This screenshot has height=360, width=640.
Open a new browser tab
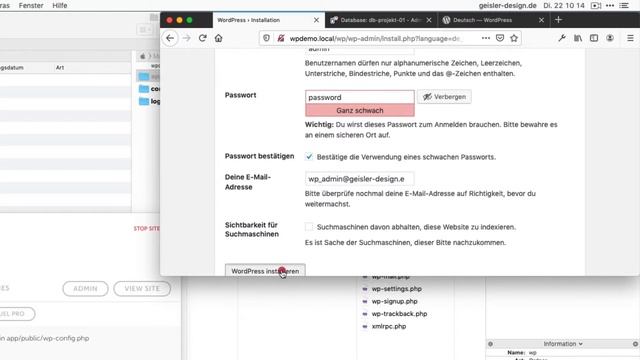click(558, 20)
